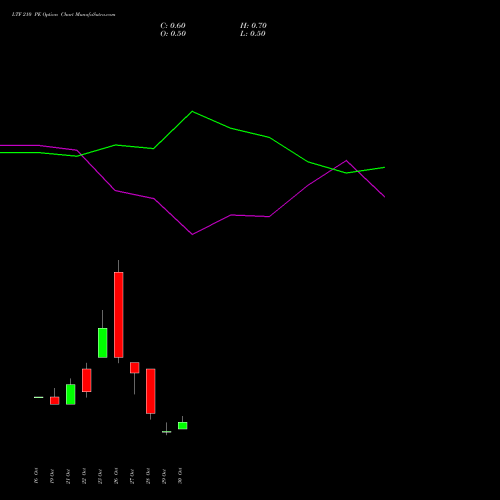Select the green candle above 23 Oct

coord(103,343)
